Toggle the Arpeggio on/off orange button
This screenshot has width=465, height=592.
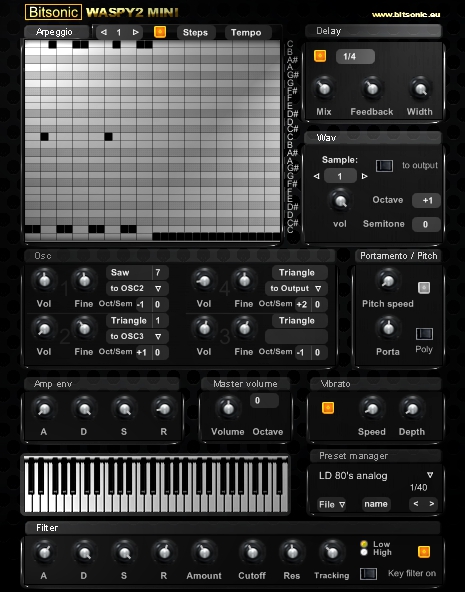(160, 32)
